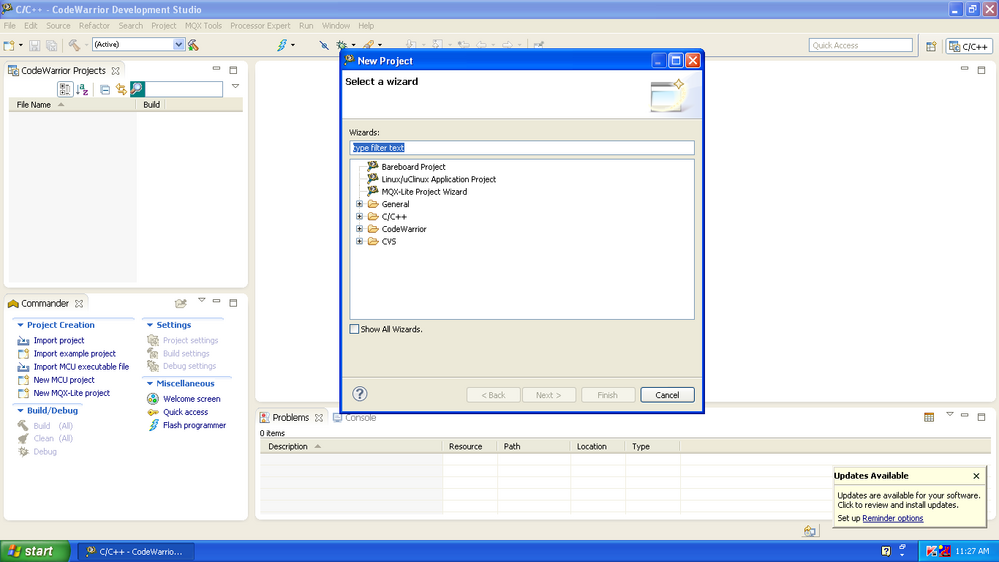
Task: Click lightning icon next to Flash programmer
Action: (153, 425)
